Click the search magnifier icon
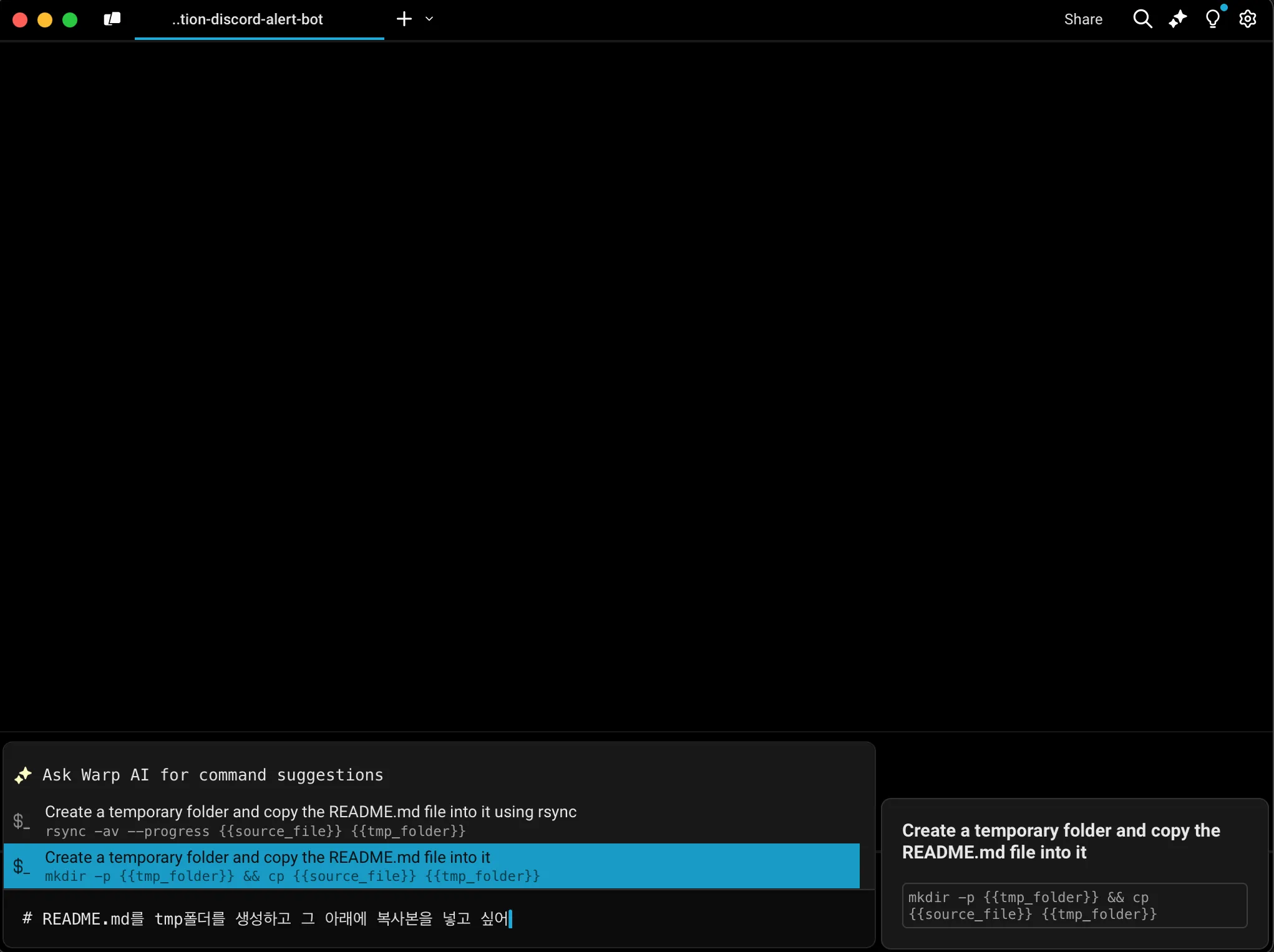The image size is (1274, 952). click(x=1142, y=19)
